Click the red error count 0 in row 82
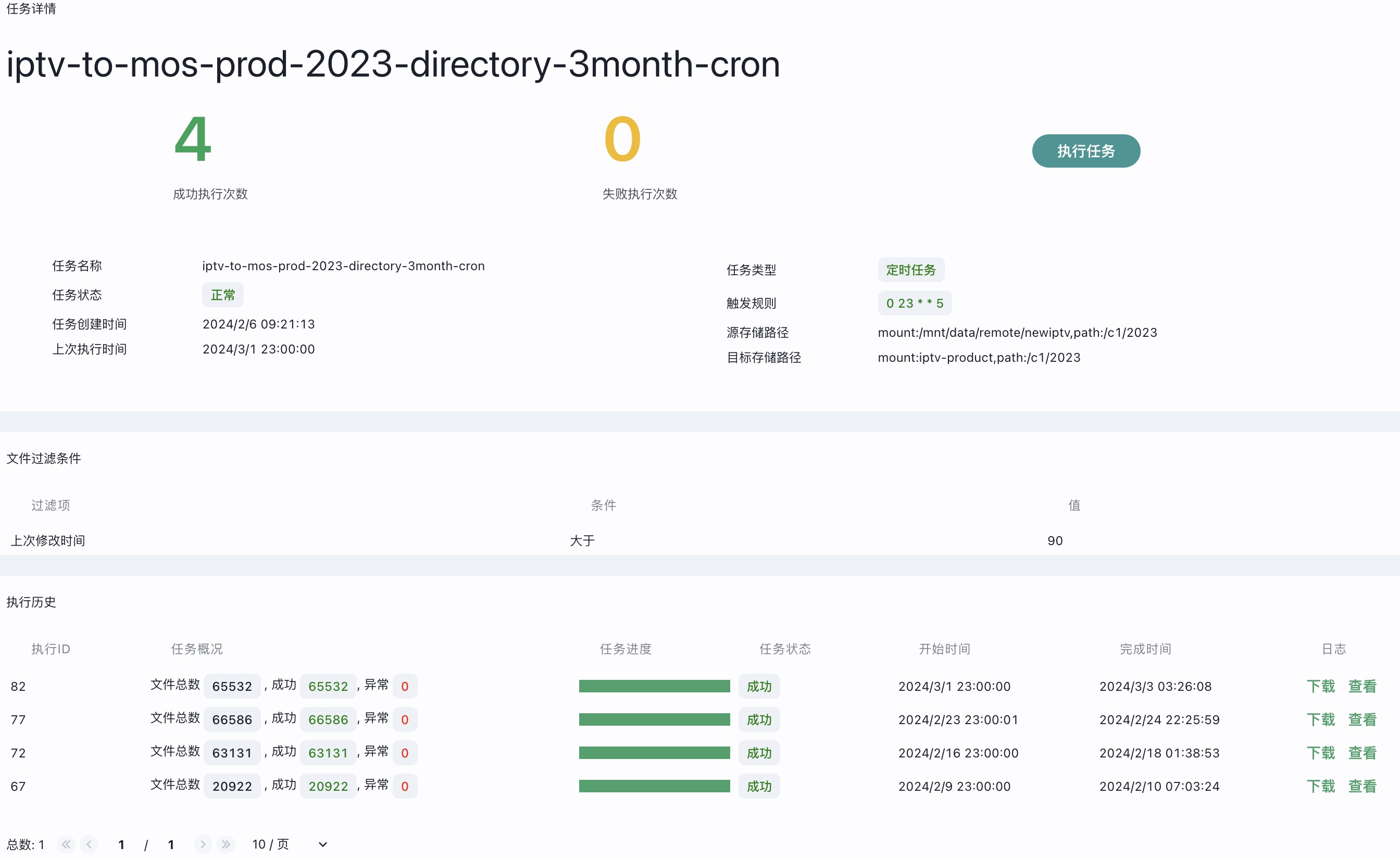Screen dimensions: 1400x860 405,686
